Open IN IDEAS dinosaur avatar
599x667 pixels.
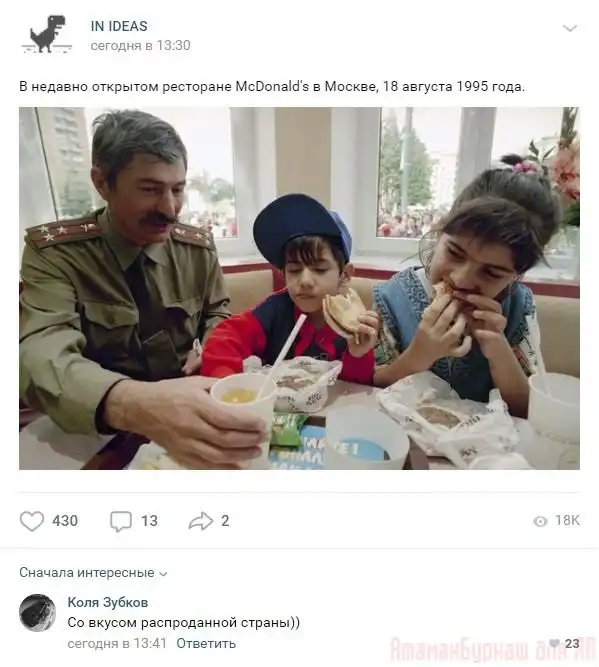[46, 35]
